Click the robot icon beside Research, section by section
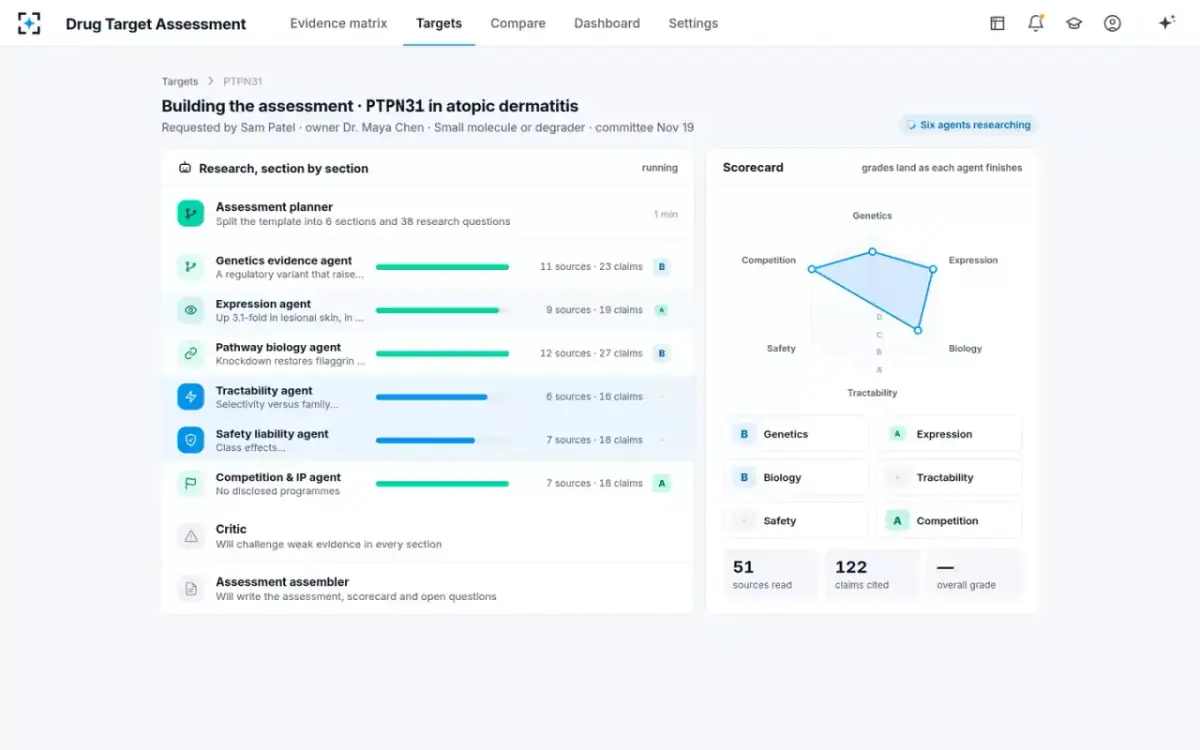 click(185, 168)
